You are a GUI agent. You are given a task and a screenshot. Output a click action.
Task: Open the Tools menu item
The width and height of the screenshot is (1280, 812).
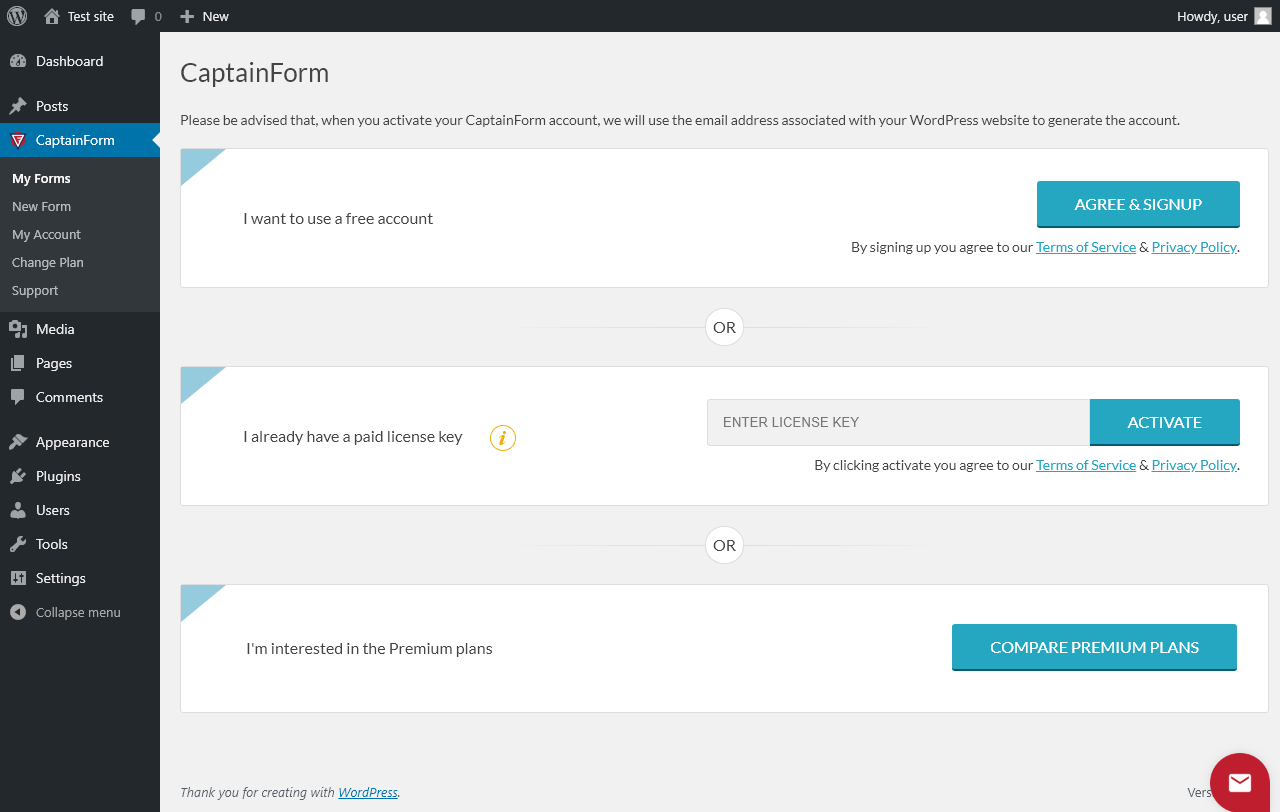click(x=80, y=544)
